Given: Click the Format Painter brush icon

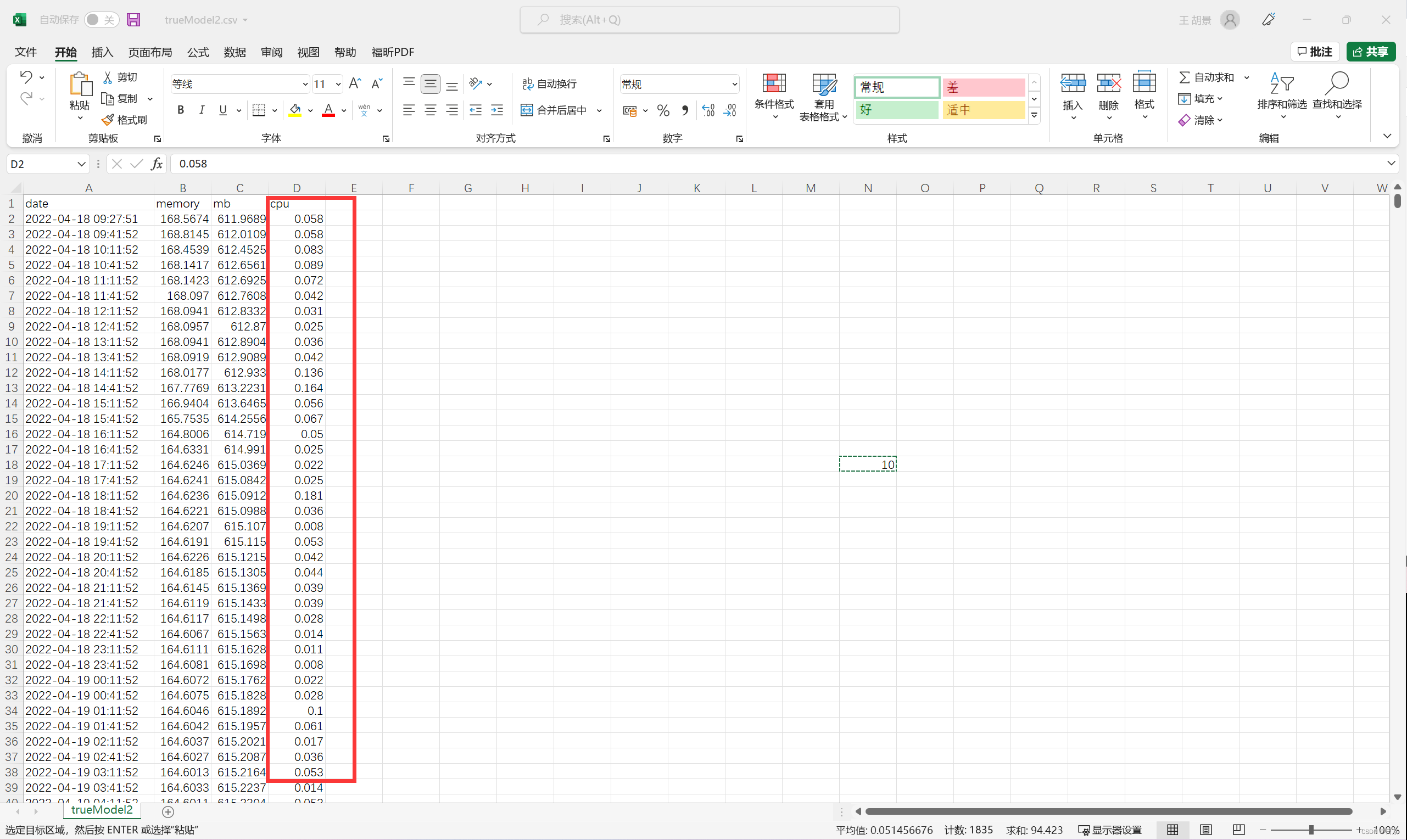Looking at the screenshot, I should pyautogui.click(x=108, y=120).
